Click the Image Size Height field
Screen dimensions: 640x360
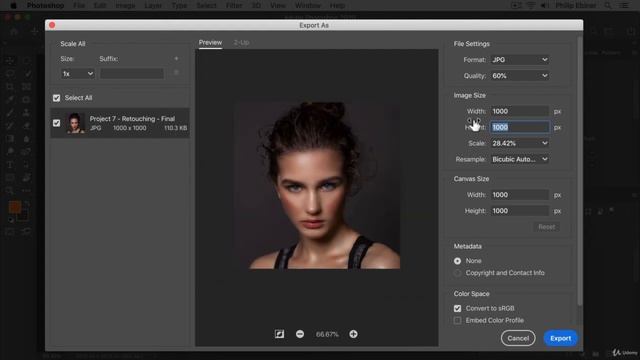pos(520,127)
